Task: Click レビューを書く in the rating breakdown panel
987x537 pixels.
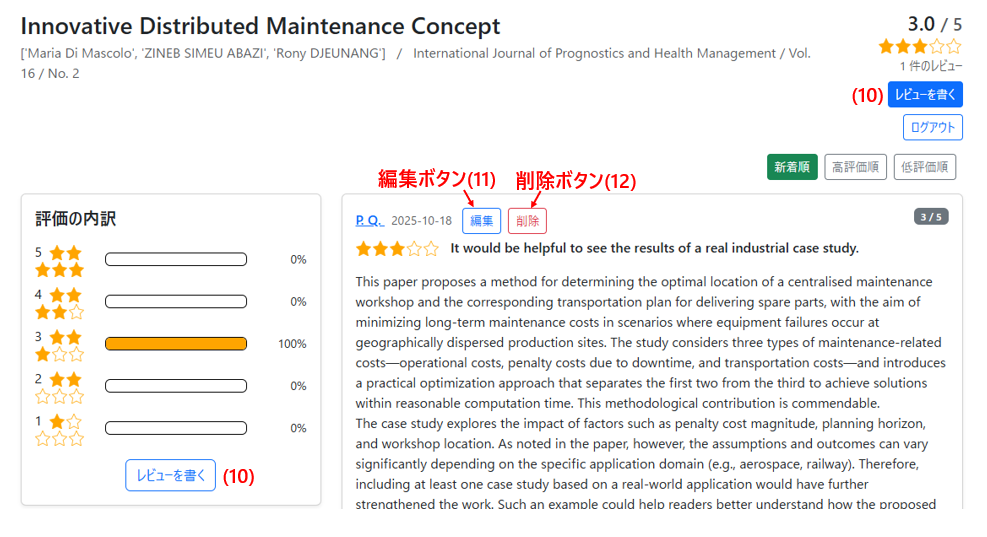Action: [x=170, y=475]
